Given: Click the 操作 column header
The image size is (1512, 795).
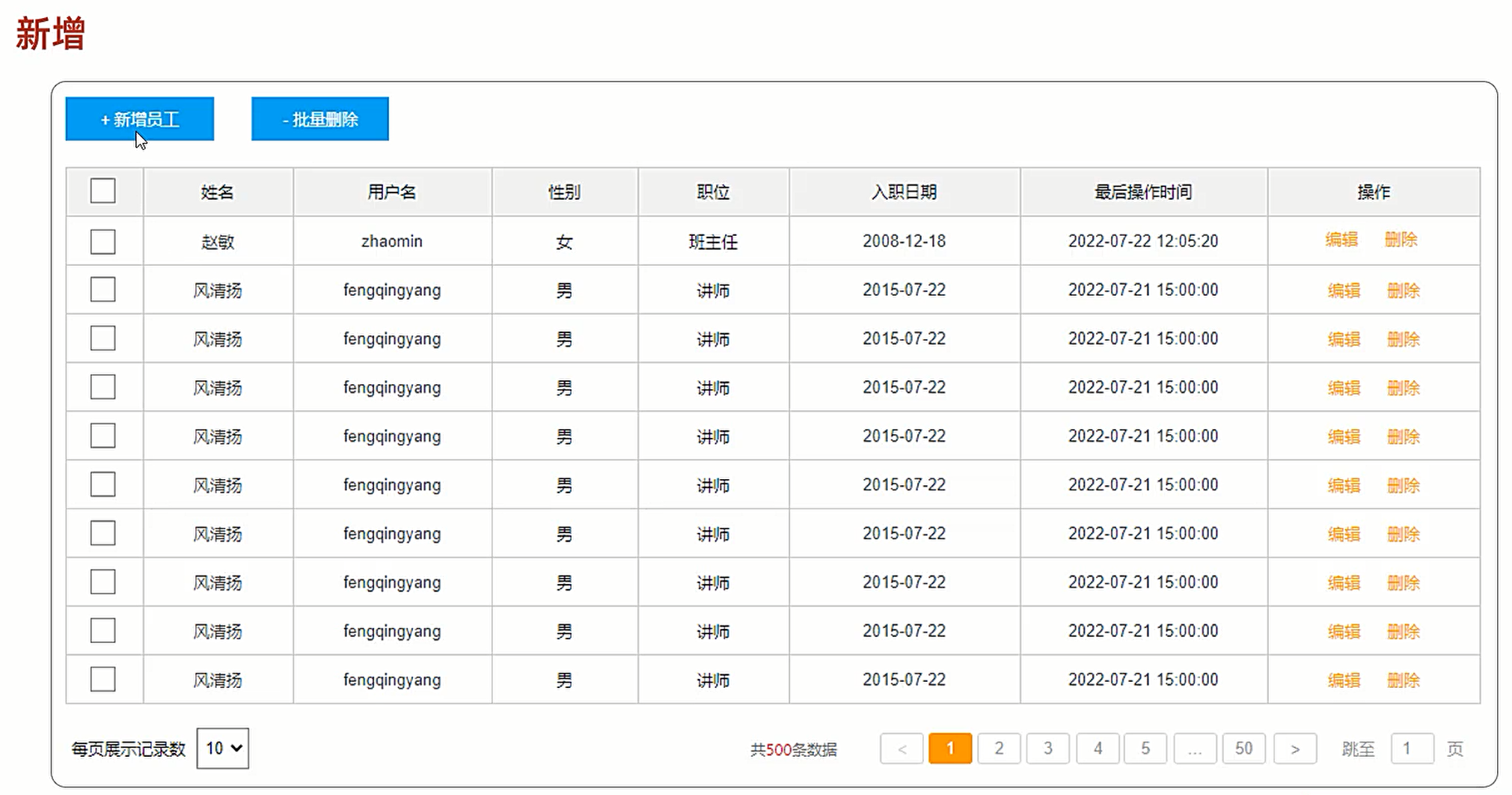Looking at the screenshot, I should 1374,192.
